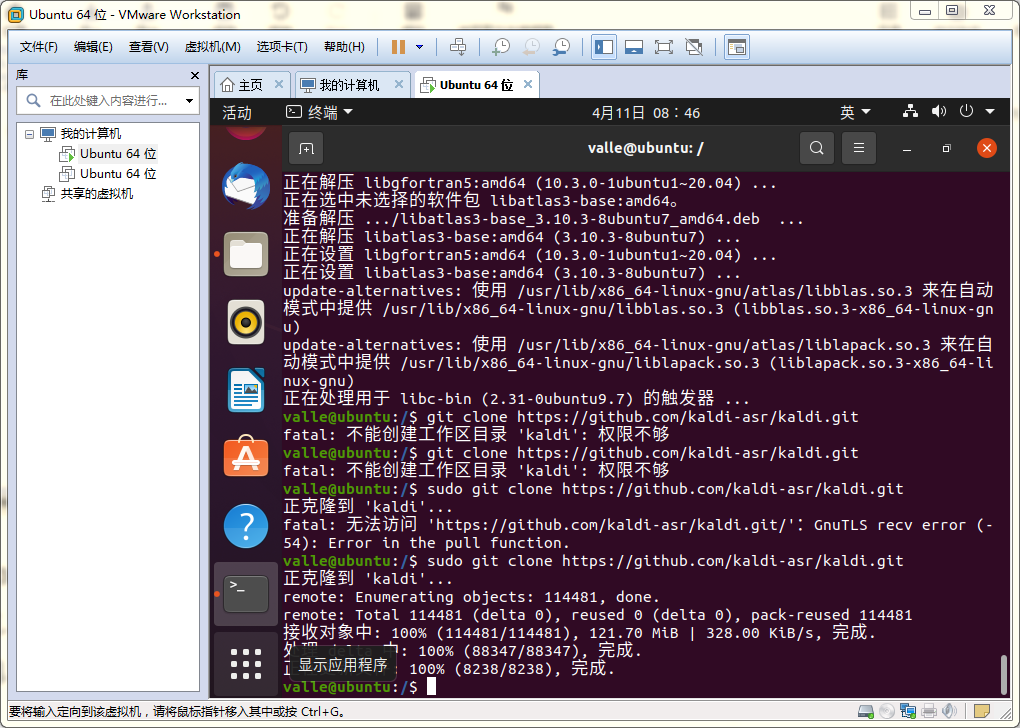
Task: Open Ubuntu Software store from dock
Action: pos(246,457)
